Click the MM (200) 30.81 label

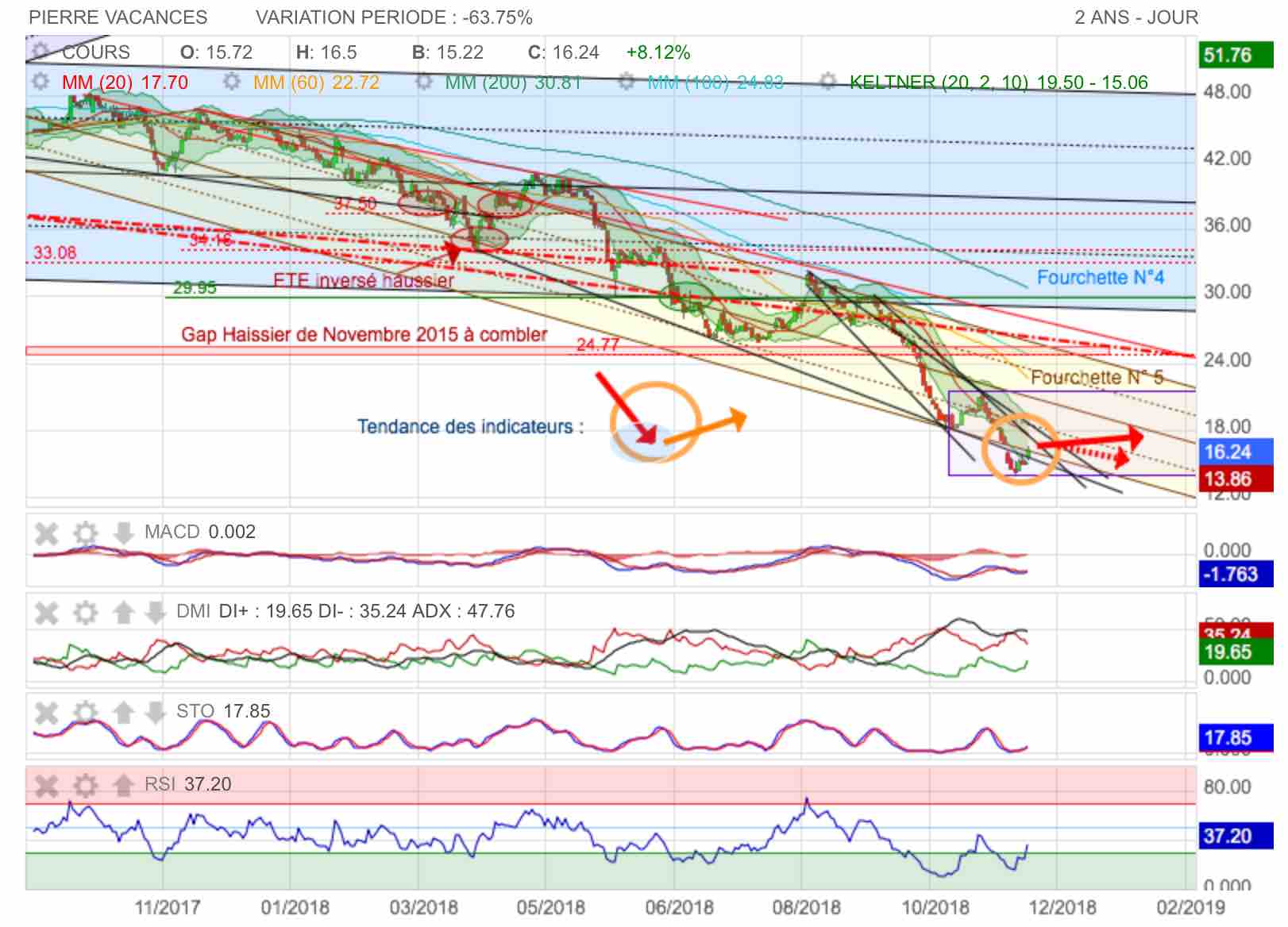click(513, 83)
